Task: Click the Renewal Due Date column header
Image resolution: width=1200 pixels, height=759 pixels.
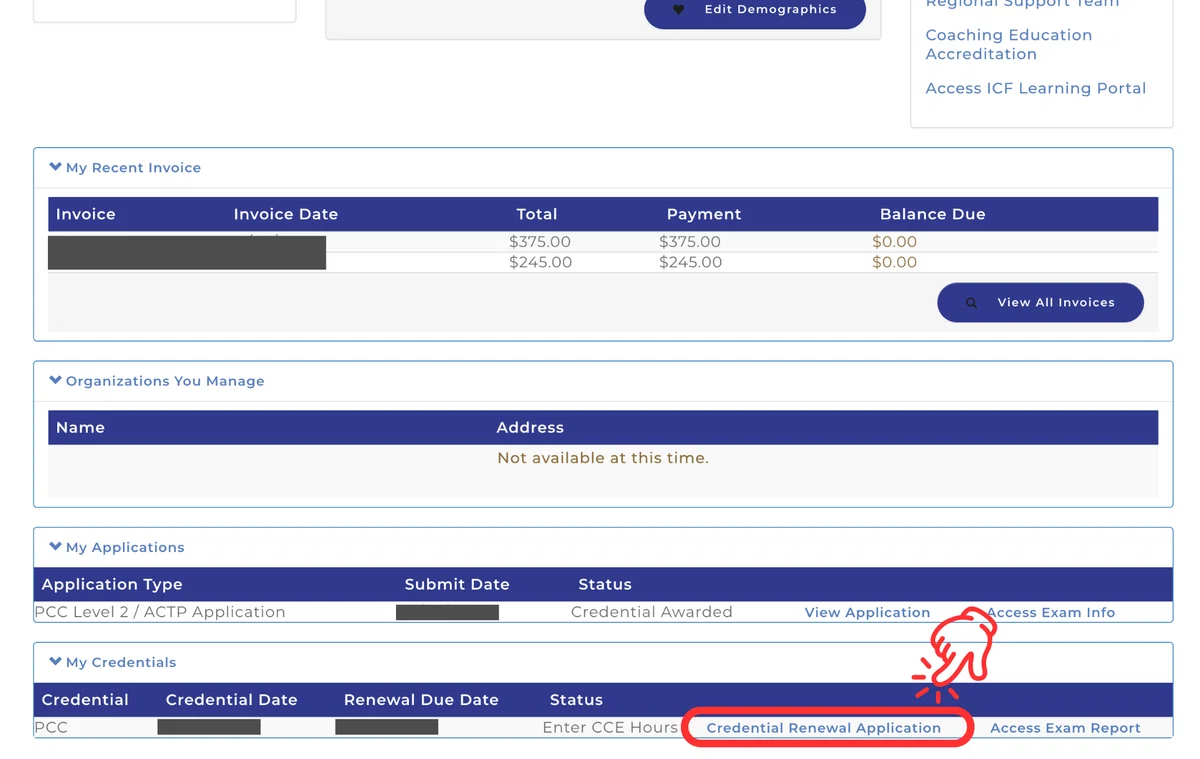Action: (421, 699)
